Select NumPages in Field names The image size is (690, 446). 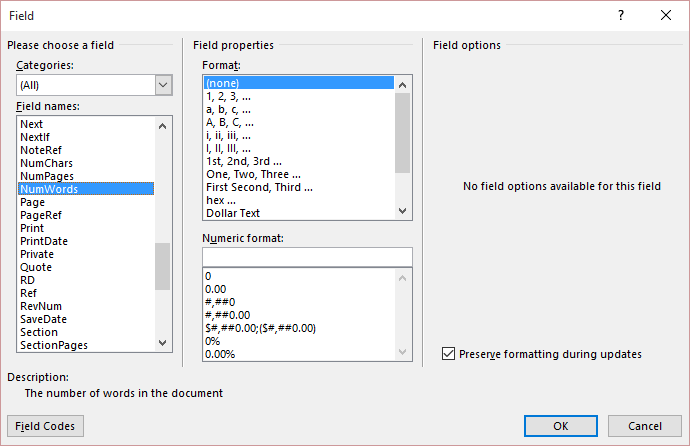(x=47, y=176)
